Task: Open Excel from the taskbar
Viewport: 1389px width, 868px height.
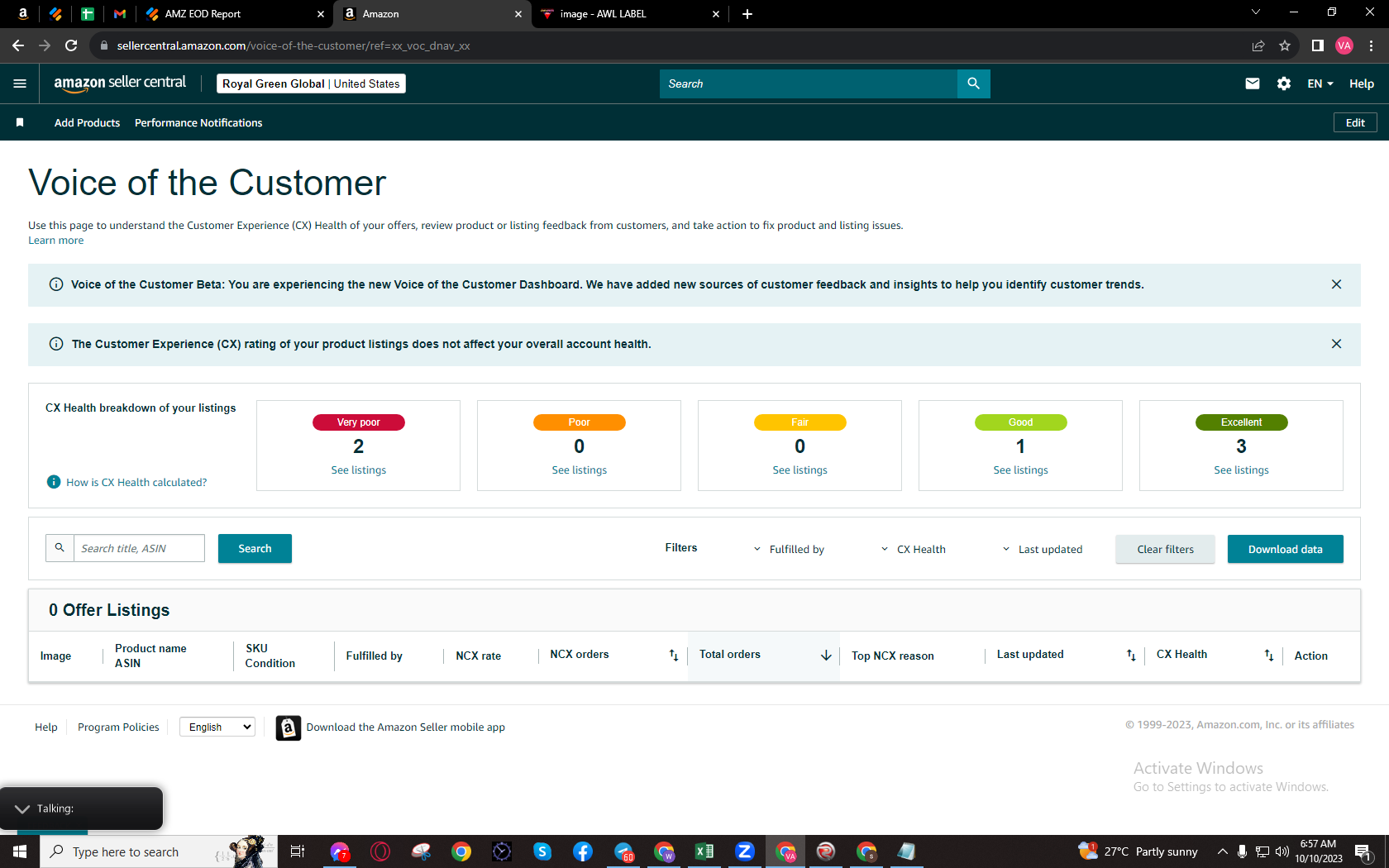Action: 704,851
